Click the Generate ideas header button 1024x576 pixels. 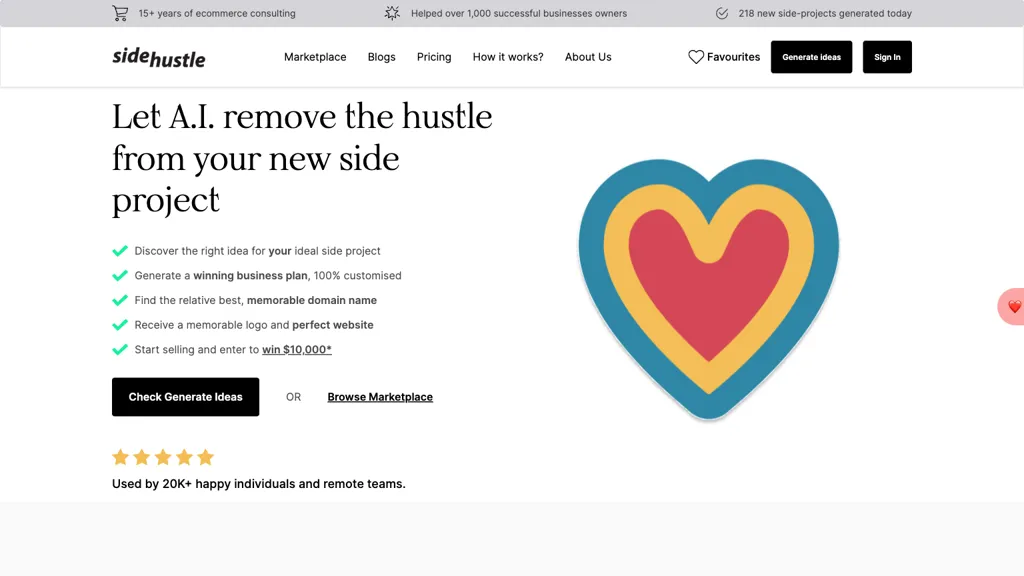tap(811, 57)
